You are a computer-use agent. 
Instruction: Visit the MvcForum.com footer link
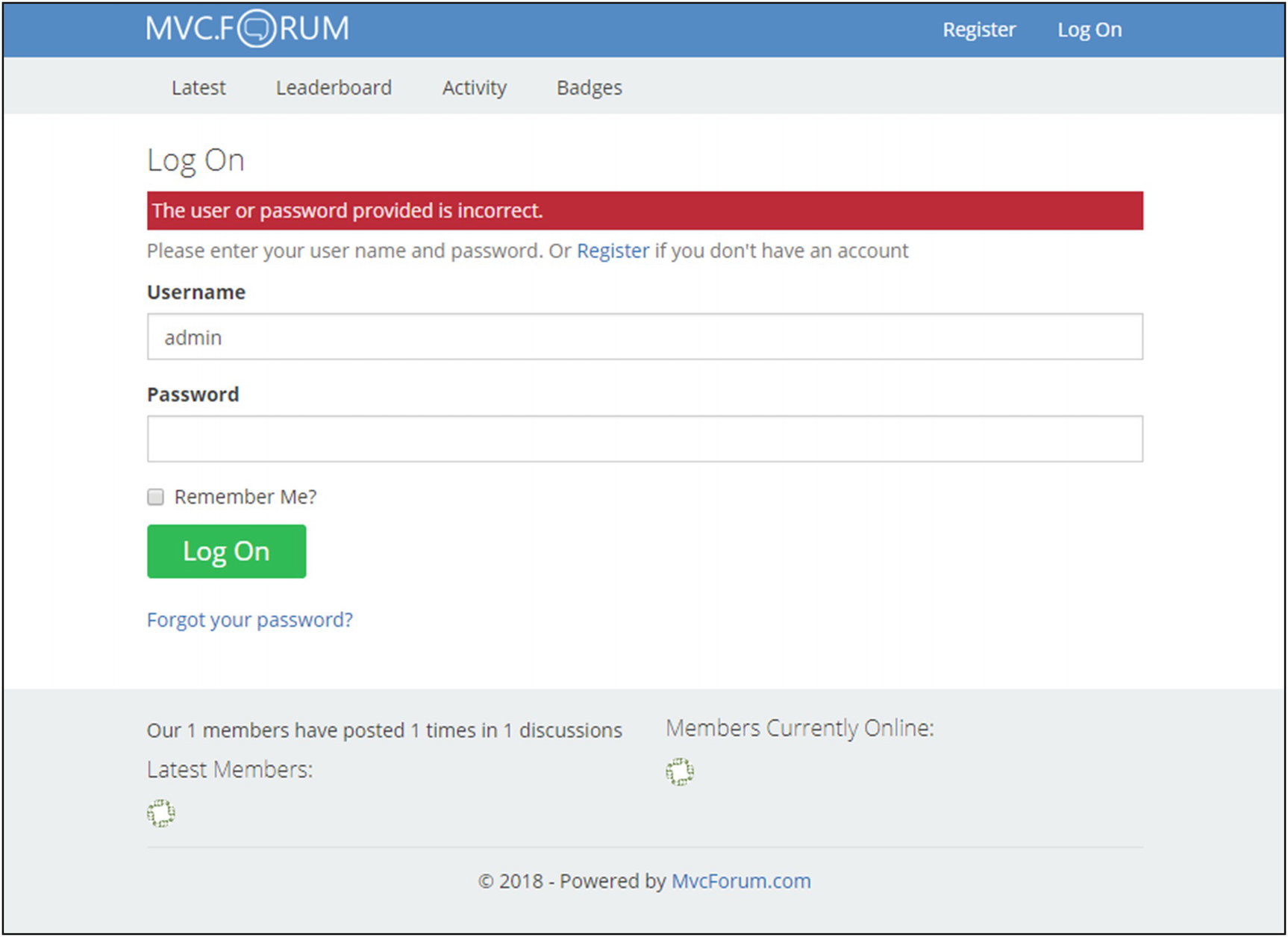click(741, 881)
